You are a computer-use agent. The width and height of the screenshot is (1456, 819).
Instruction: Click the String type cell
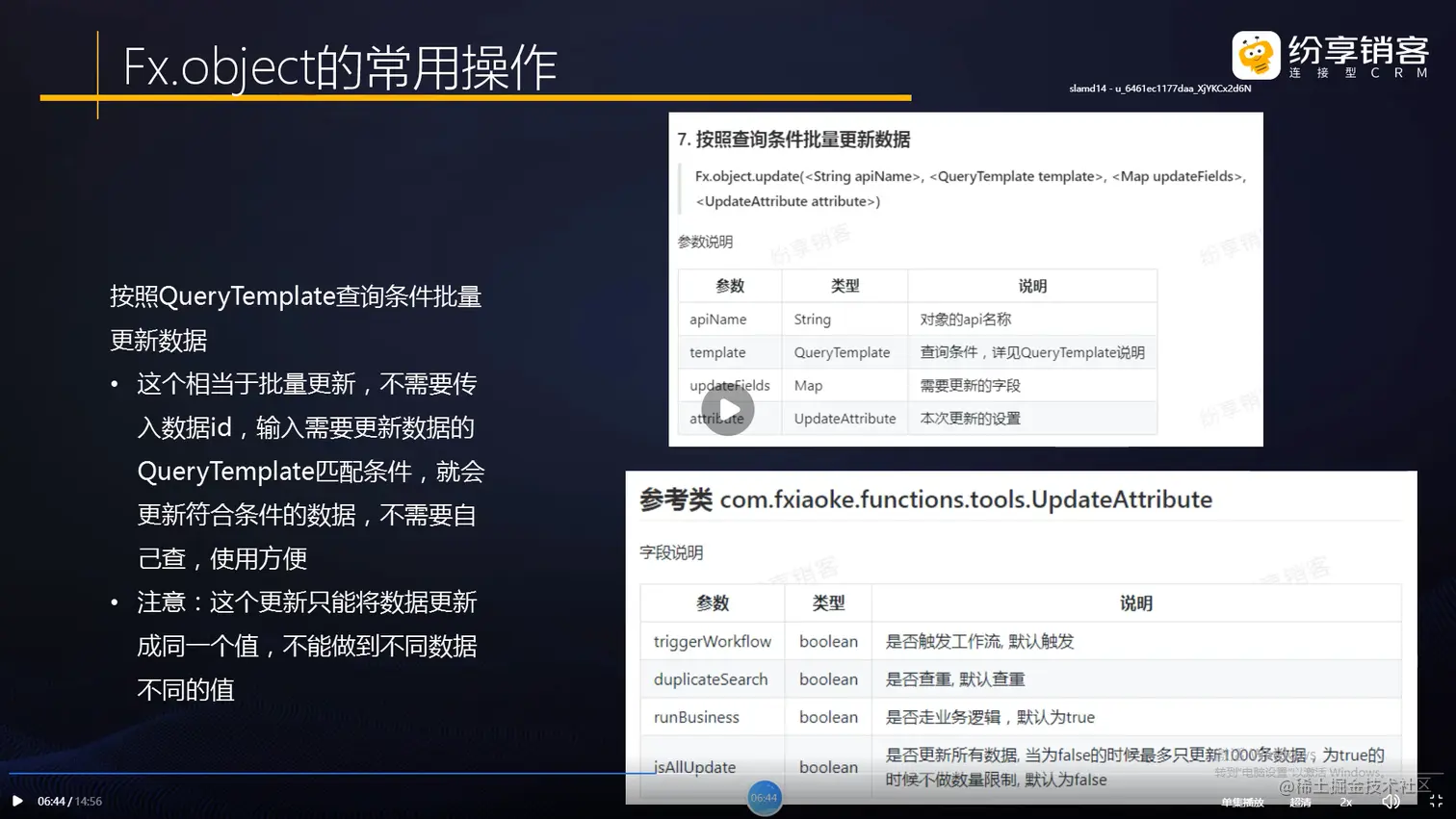tap(845, 319)
